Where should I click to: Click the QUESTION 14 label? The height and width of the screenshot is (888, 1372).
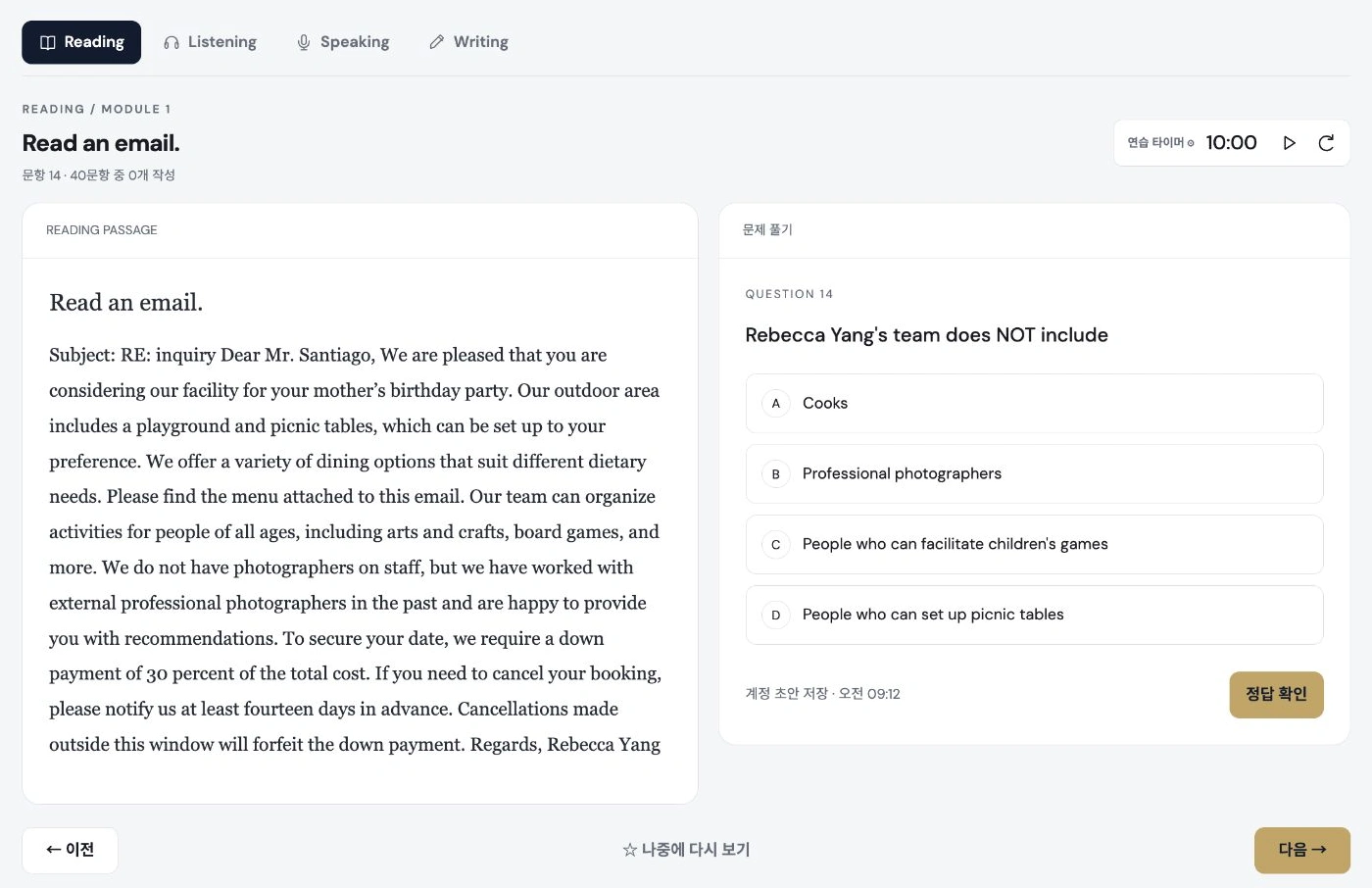[x=789, y=294]
